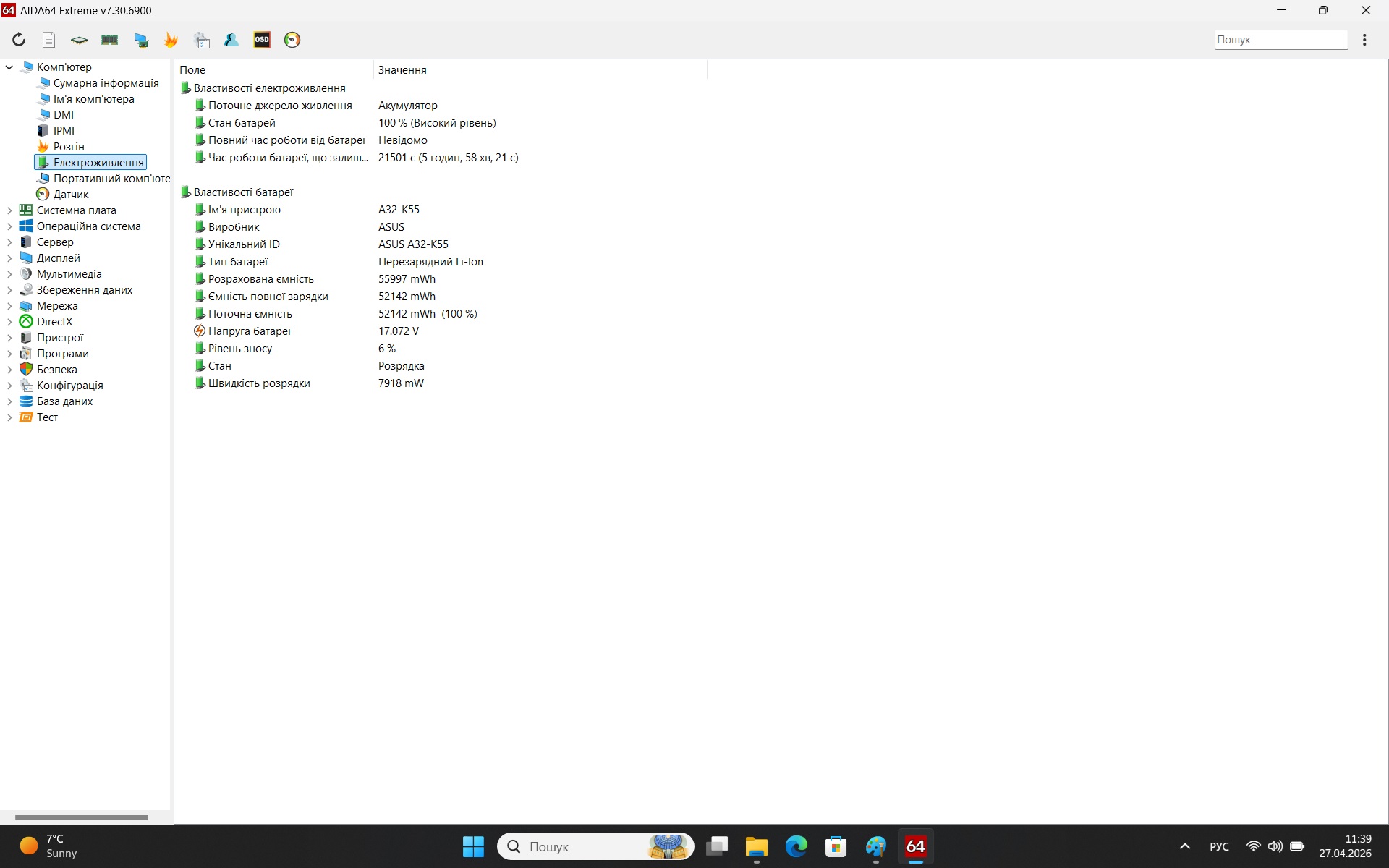
Task: Open the battery icon in system tray
Action: coord(1297,846)
